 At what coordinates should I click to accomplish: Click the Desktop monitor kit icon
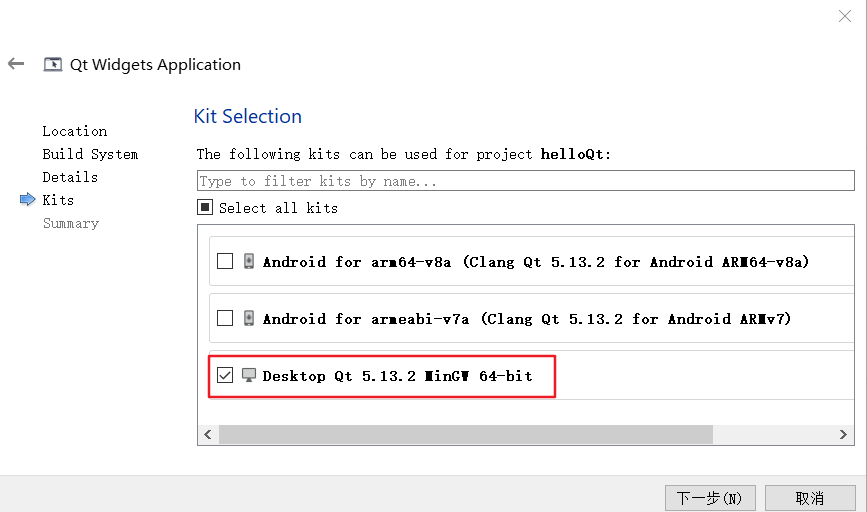click(249, 375)
